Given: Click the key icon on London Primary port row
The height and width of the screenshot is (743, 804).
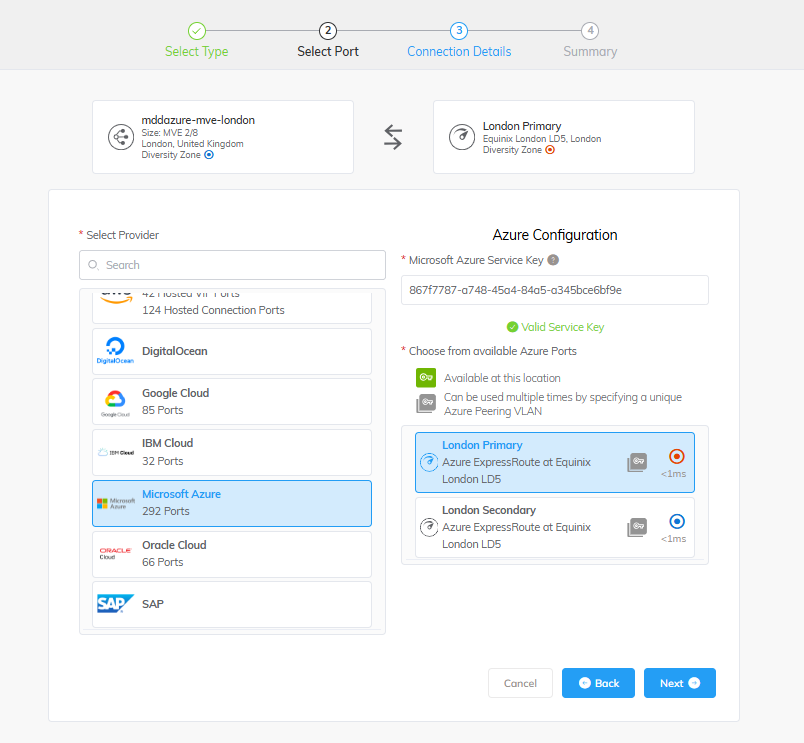Looking at the screenshot, I should click(x=637, y=462).
